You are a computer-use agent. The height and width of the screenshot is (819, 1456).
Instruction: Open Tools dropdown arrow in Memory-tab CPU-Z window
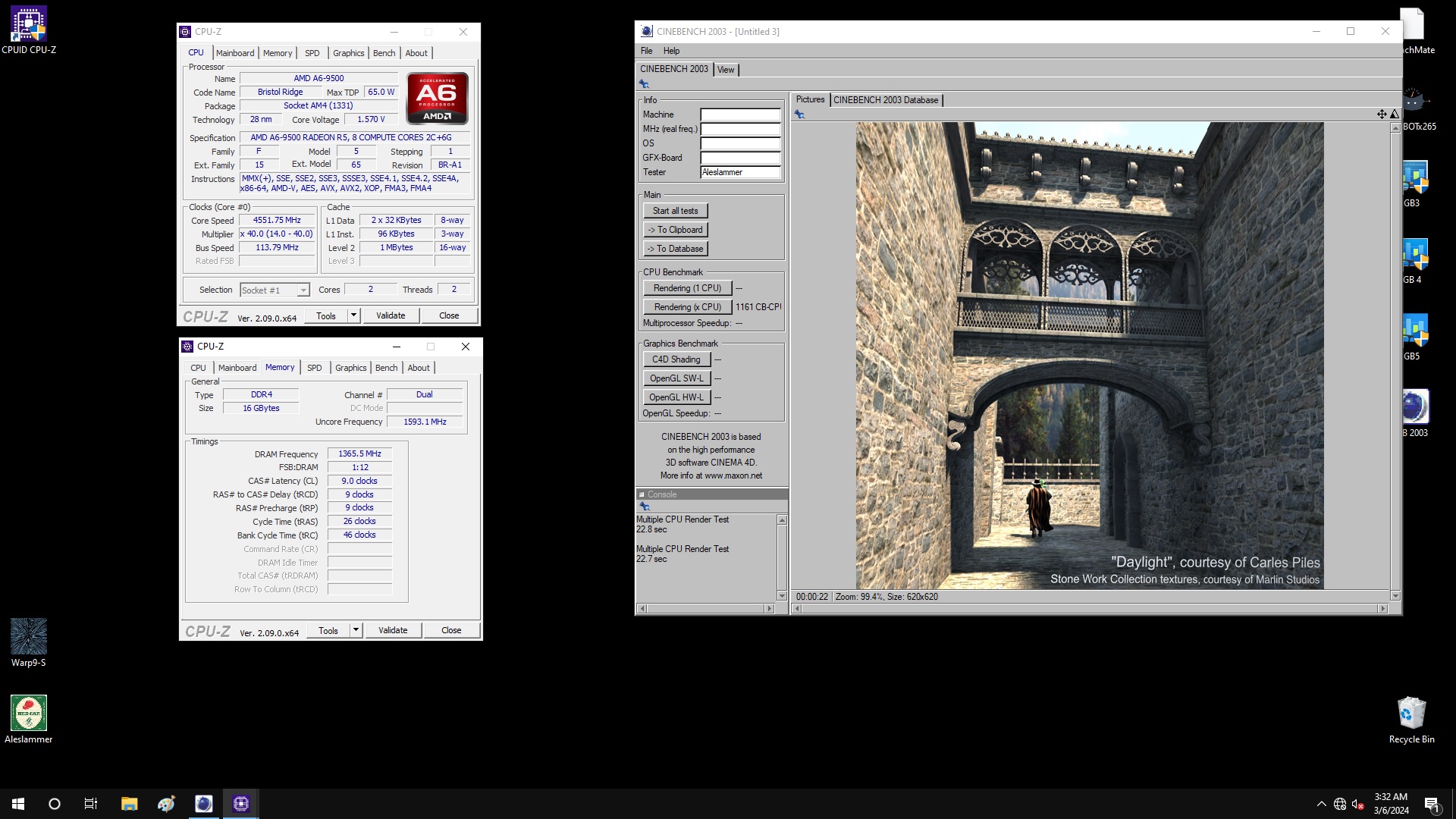[x=356, y=630]
